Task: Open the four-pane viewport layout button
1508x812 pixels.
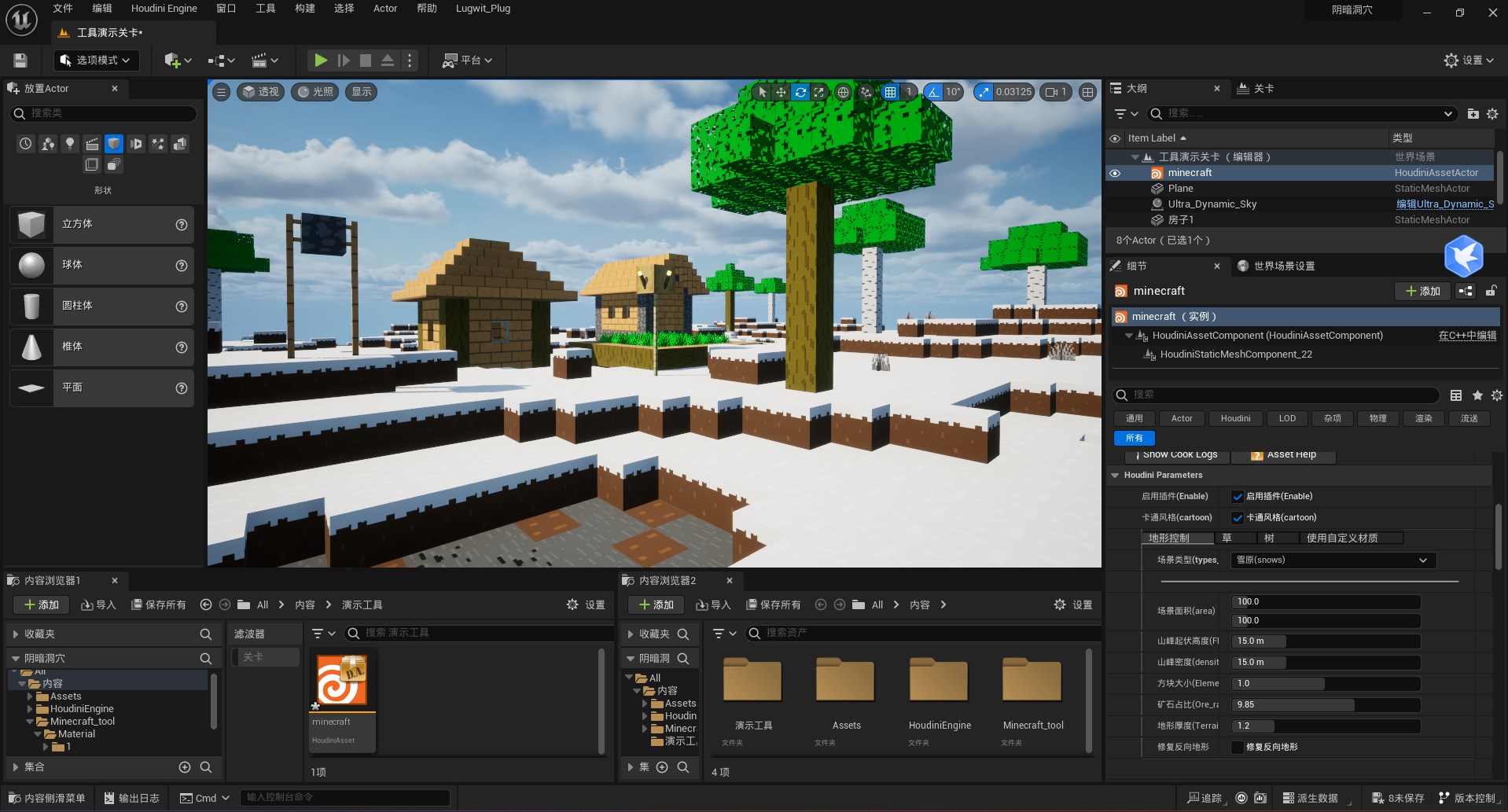Action: pyautogui.click(x=1087, y=92)
